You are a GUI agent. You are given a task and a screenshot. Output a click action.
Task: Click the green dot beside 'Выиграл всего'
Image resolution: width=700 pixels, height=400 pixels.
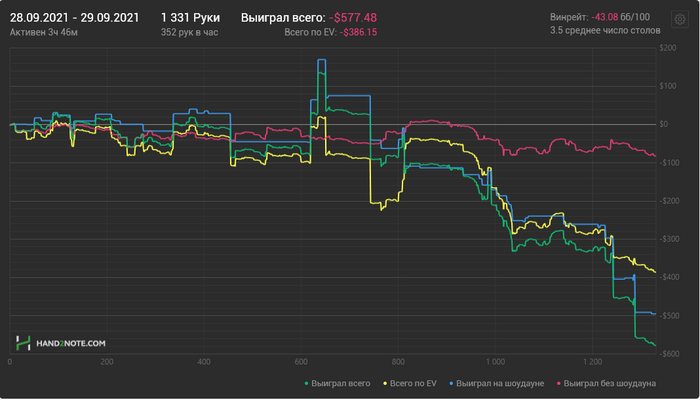306,383
